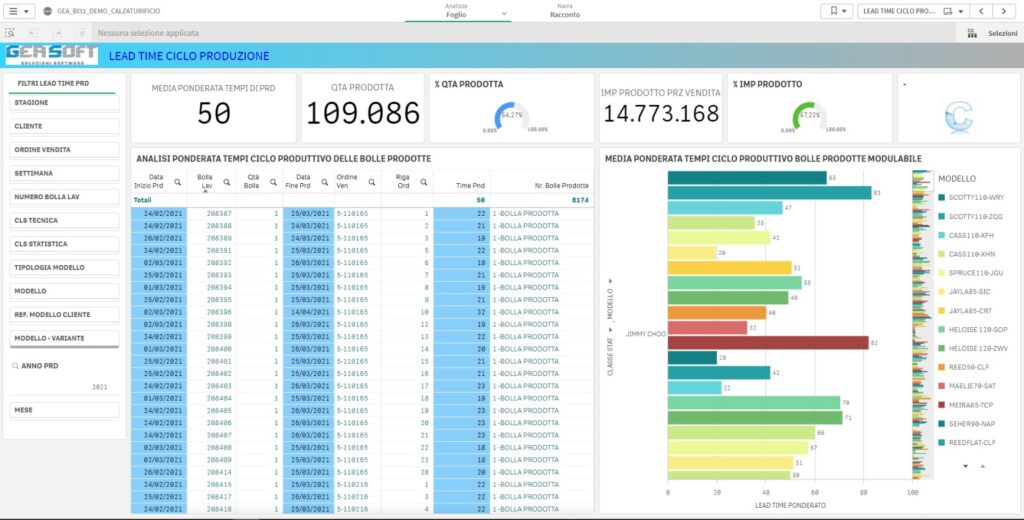
Task: Expand the Foglio dropdown chevron
Action: [504, 14]
